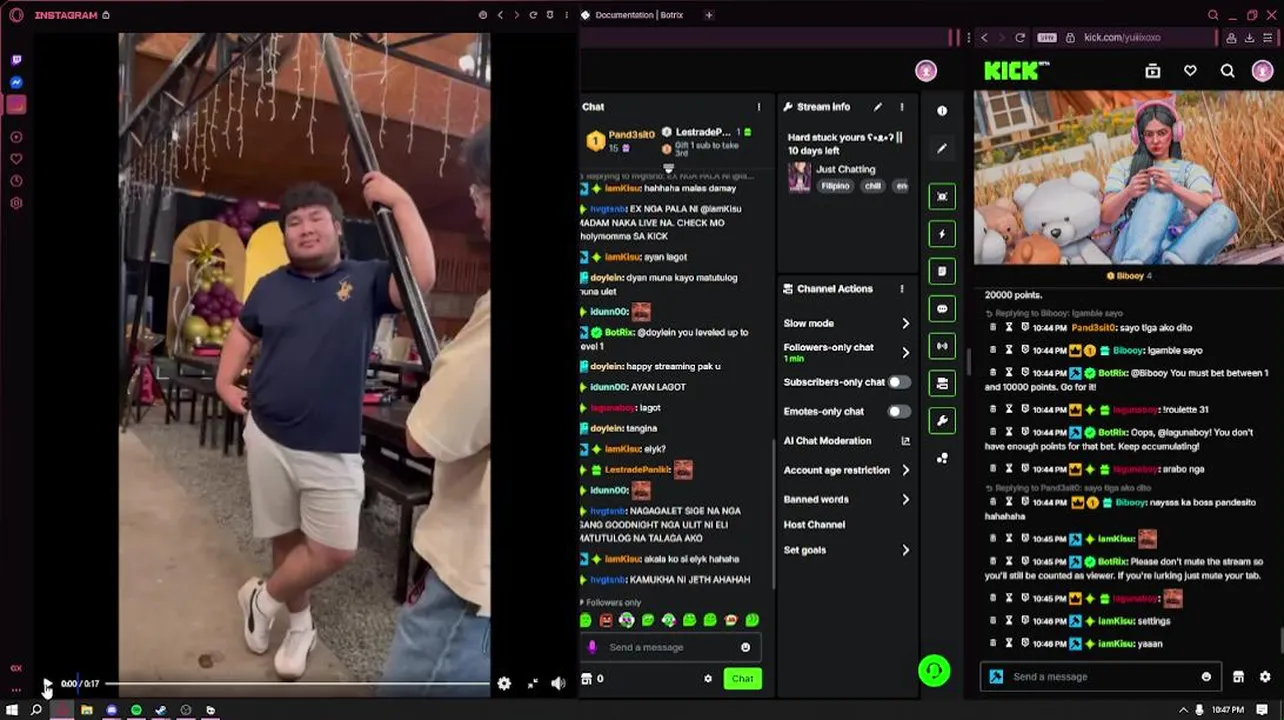This screenshot has height=720, width=1284.
Task: Open browser downloads icon
Action: click(1249, 37)
